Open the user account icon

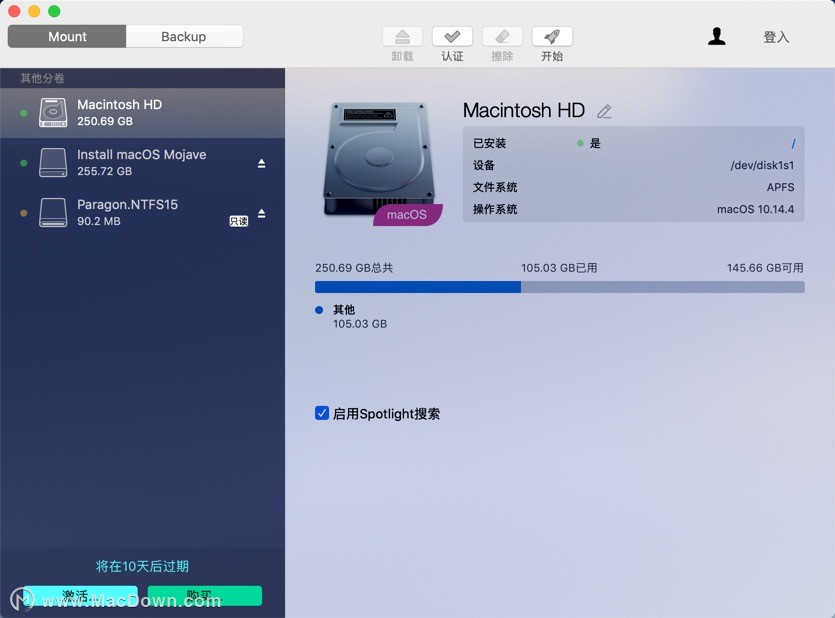717,36
